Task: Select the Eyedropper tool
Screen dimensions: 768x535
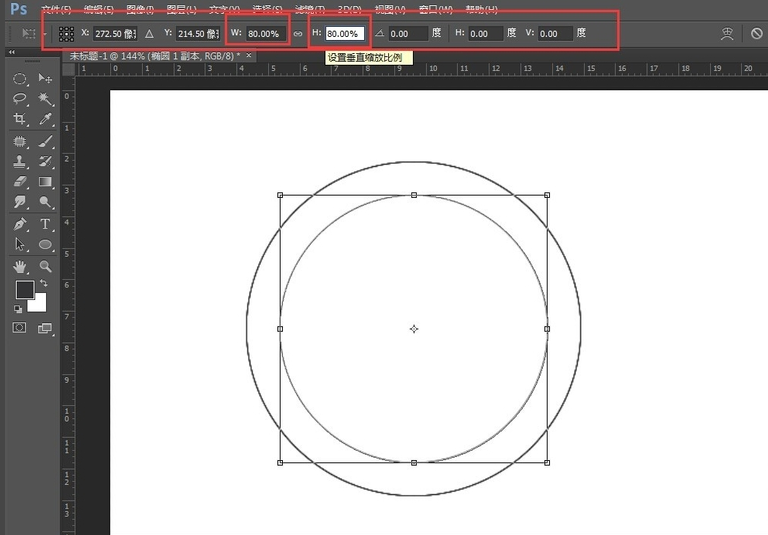Action: click(x=45, y=120)
